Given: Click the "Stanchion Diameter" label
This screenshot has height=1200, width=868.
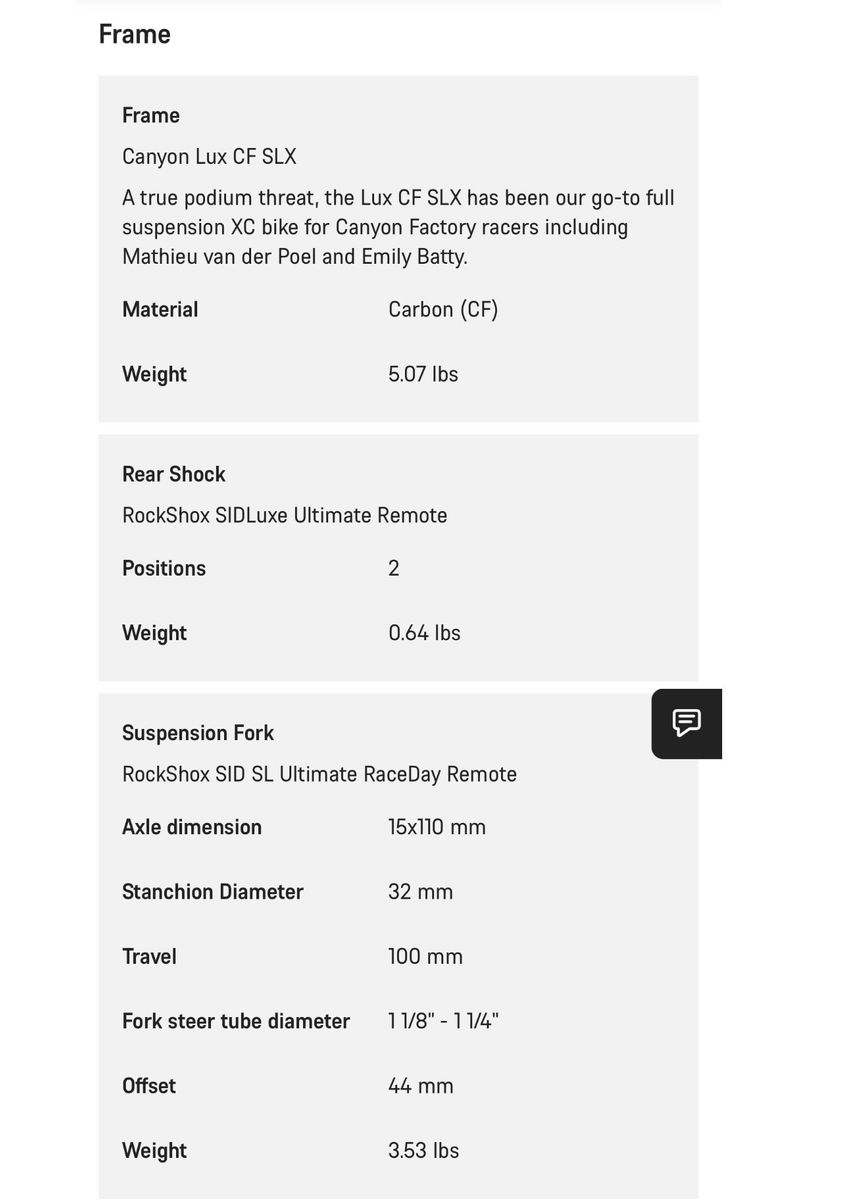Looking at the screenshot, I should tap(212, 892).
